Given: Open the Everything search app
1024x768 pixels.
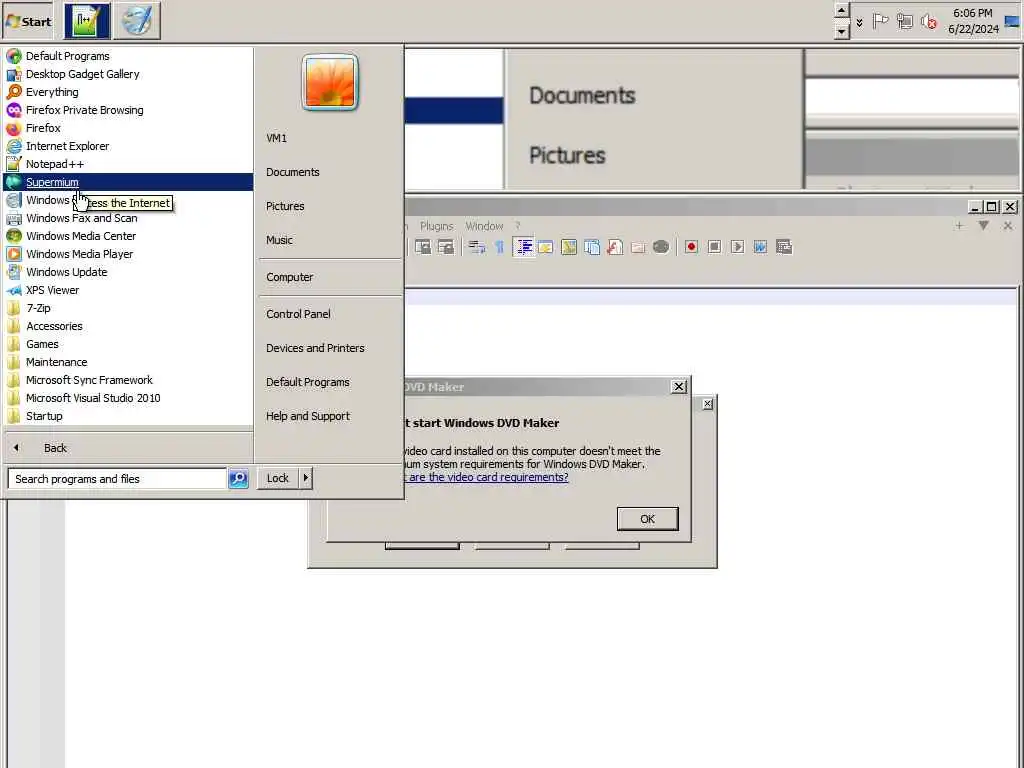Looking at the screenshot, I should 52,92.
